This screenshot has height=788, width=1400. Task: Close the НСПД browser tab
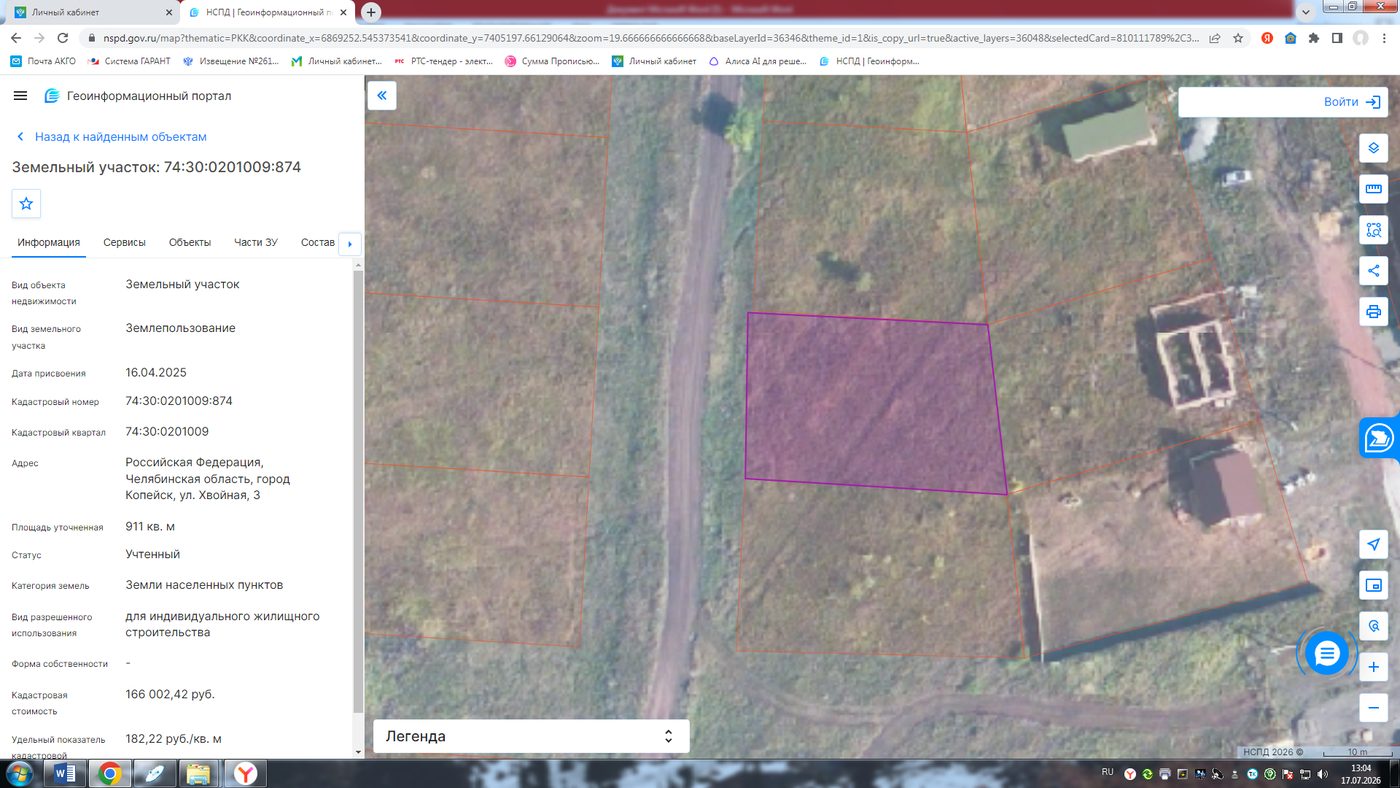(341, 12)
